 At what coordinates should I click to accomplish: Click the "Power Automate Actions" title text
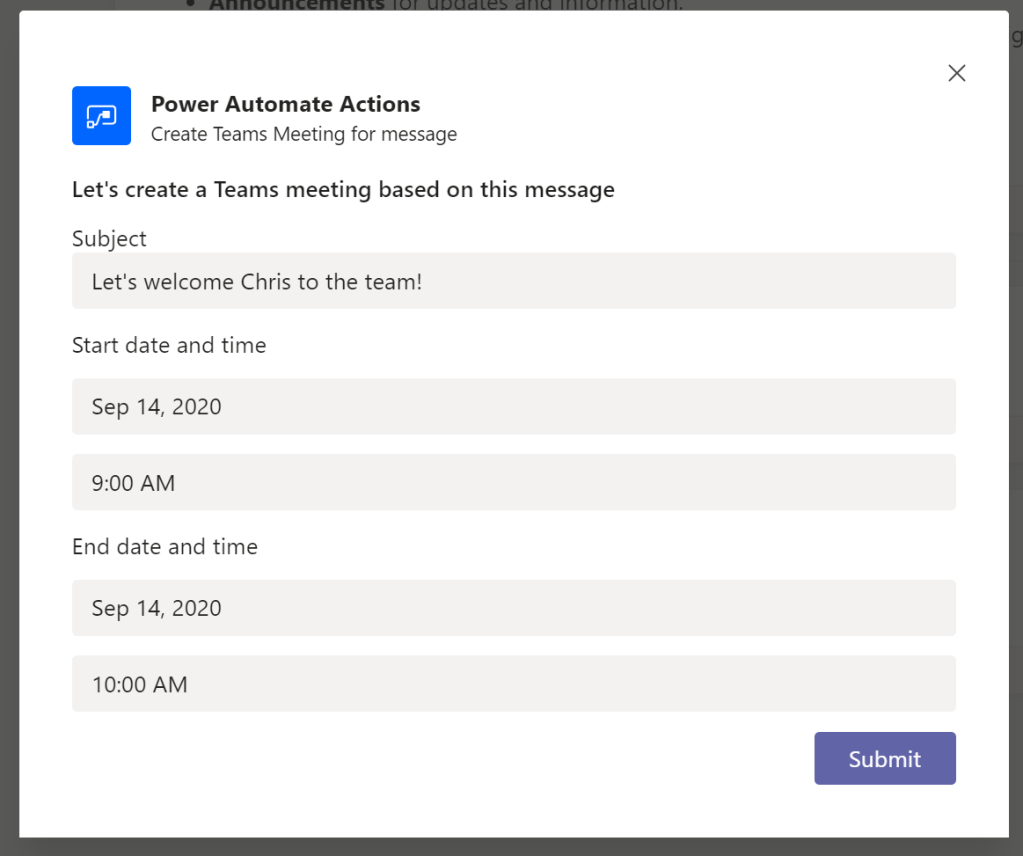pyautogui.click(x=285, y=104)
